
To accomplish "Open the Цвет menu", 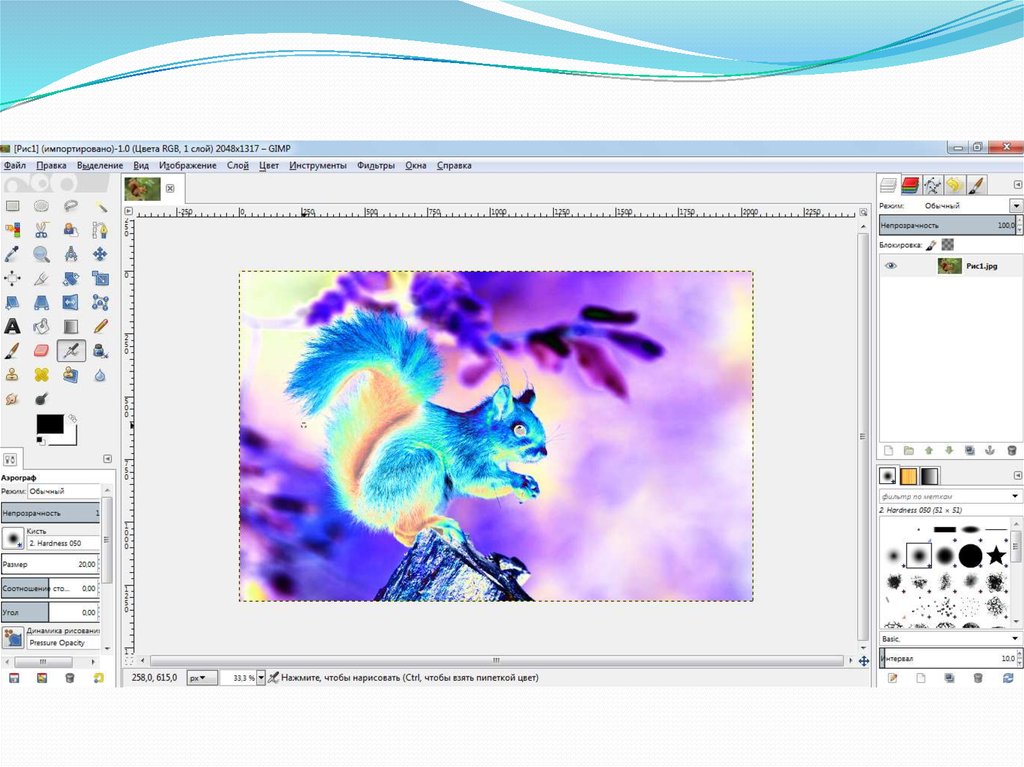I will [269, 166].
